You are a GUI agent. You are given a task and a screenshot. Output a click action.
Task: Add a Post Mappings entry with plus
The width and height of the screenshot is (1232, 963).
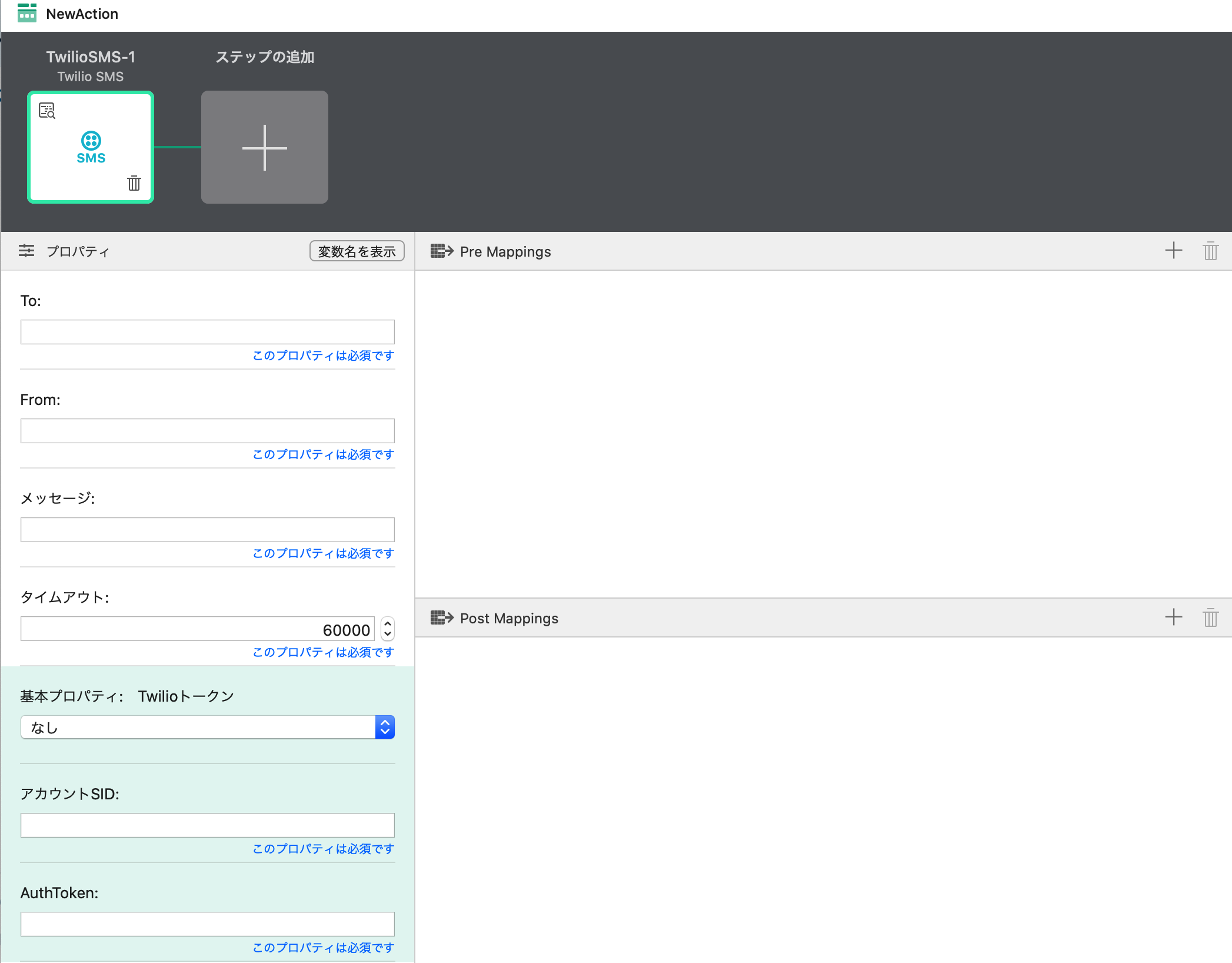(x=1173, y=617)
